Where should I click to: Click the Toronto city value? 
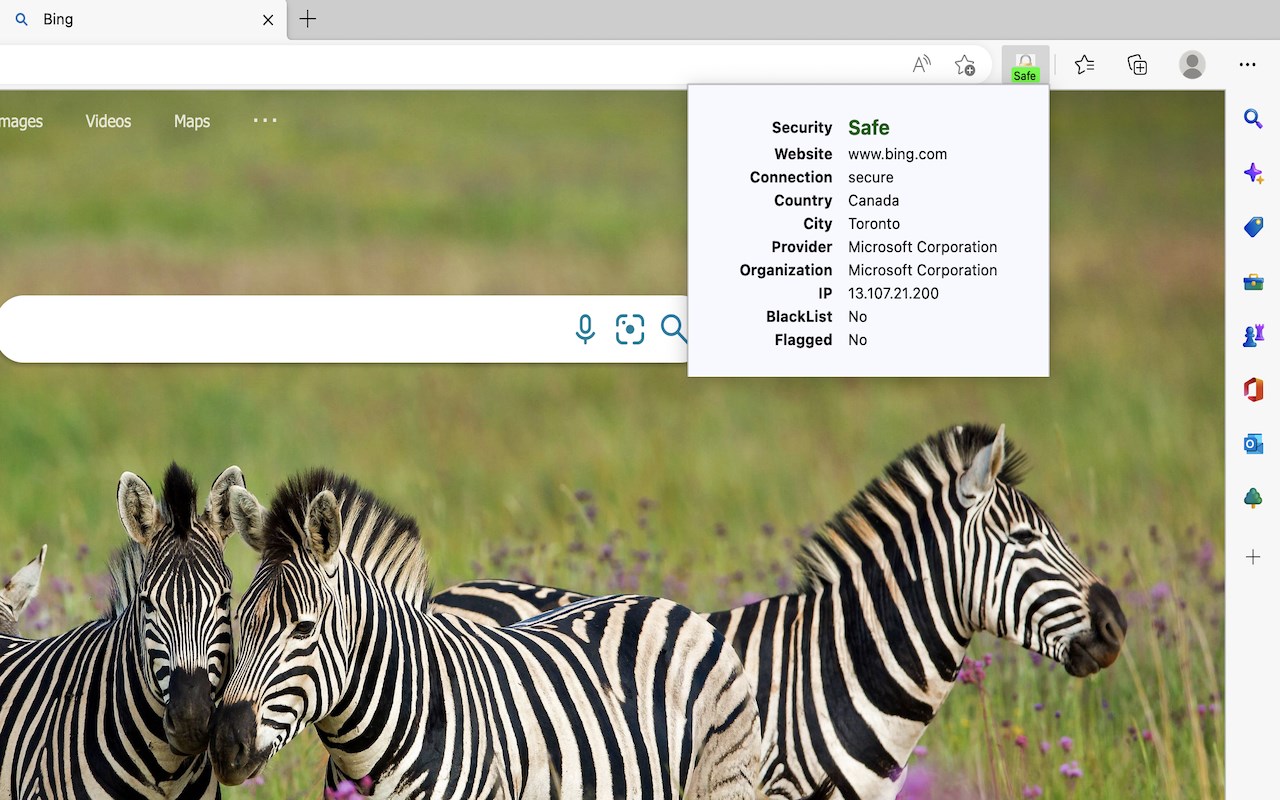(x=874, y=224)
